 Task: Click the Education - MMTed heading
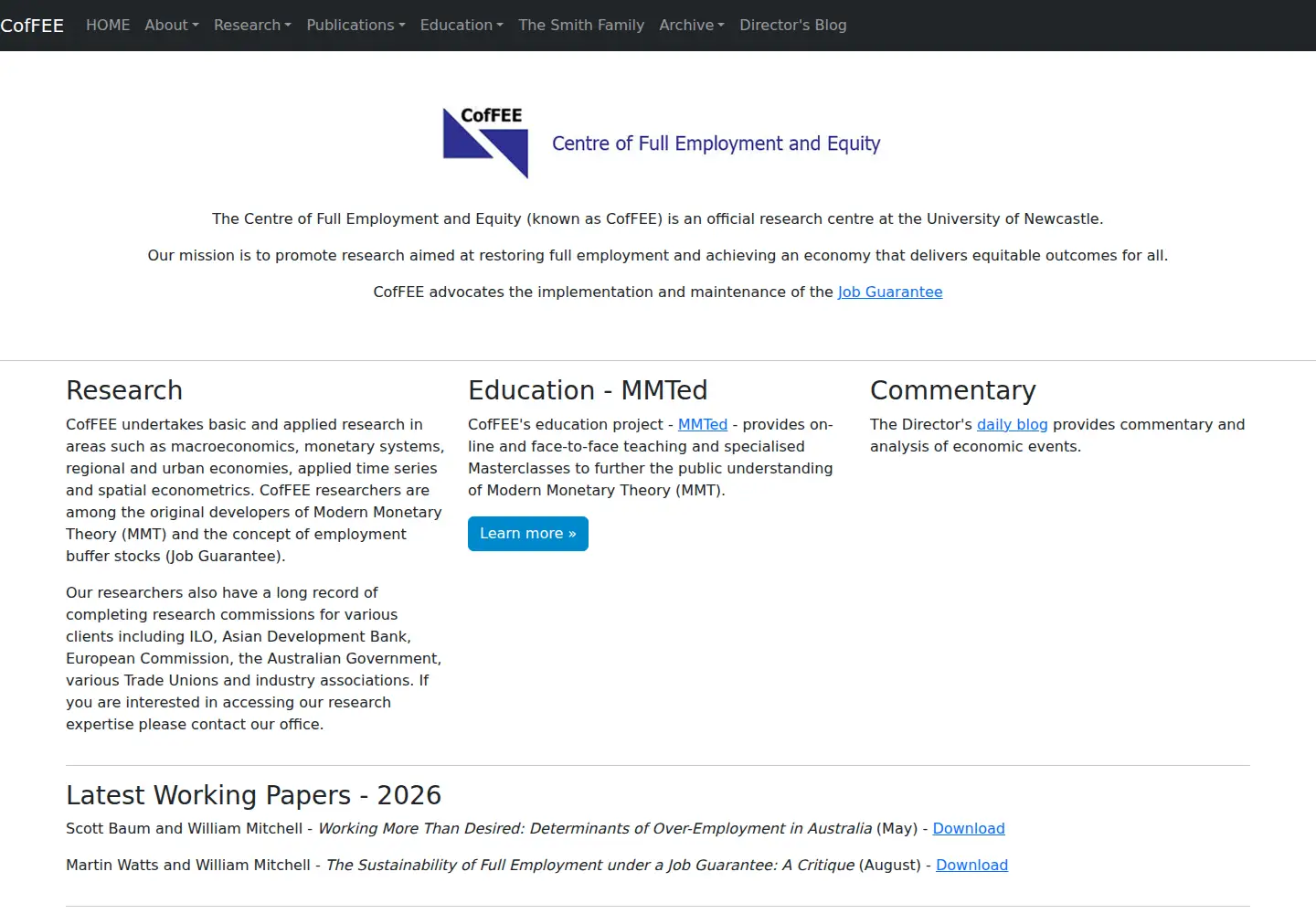pos(588,390)
